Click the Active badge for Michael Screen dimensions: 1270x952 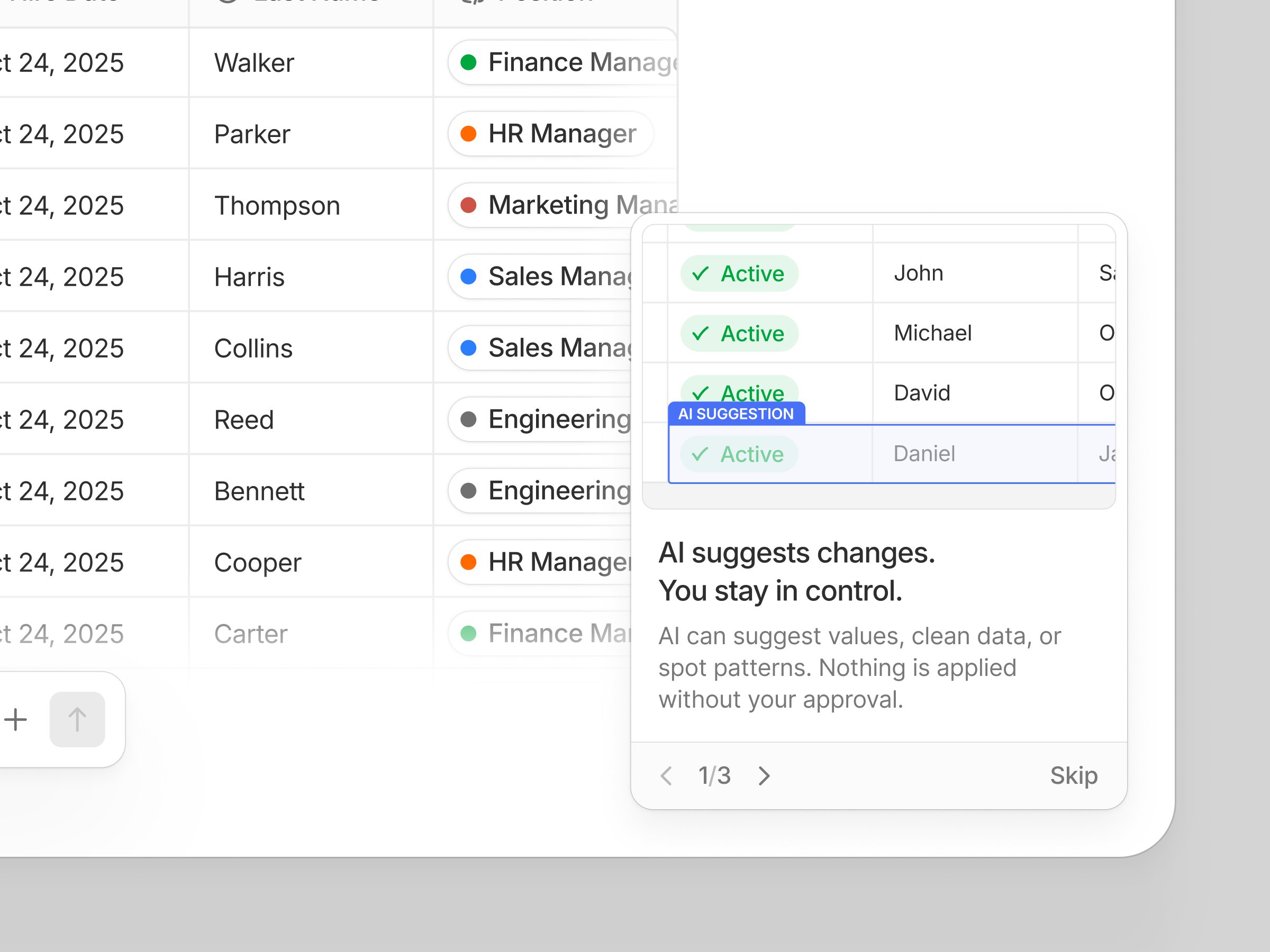pos(739,333)
